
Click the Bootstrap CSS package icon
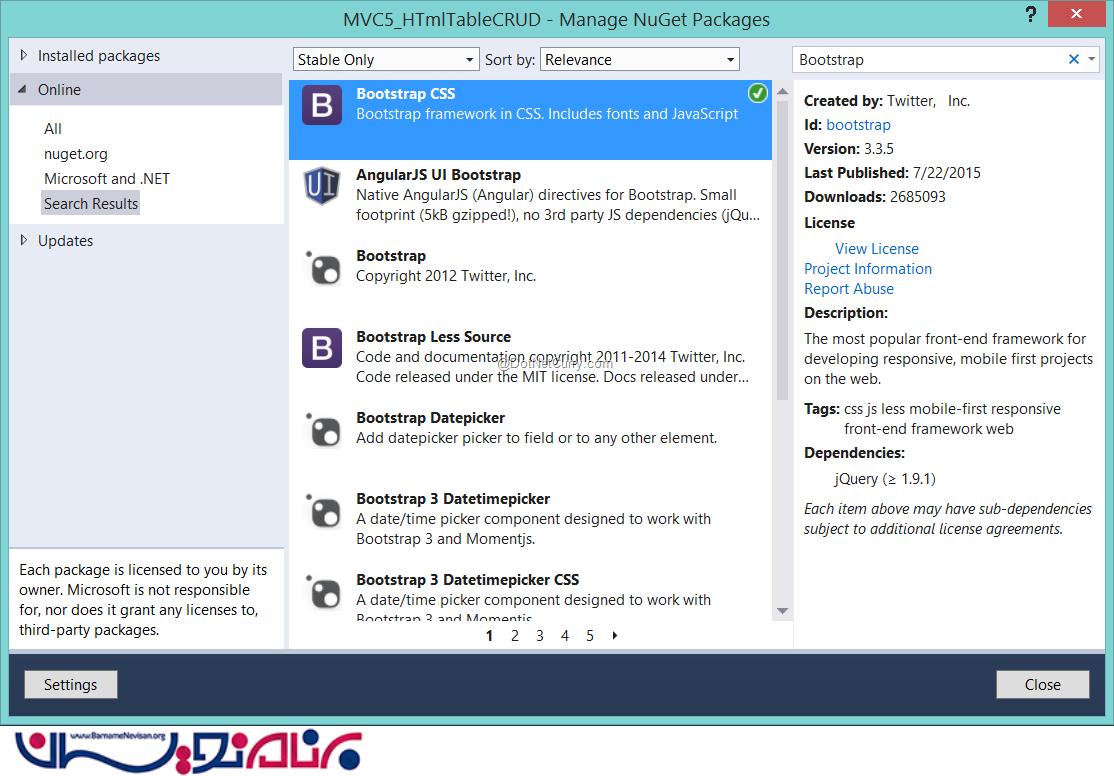pyautogui.click(x=322, y=105)
